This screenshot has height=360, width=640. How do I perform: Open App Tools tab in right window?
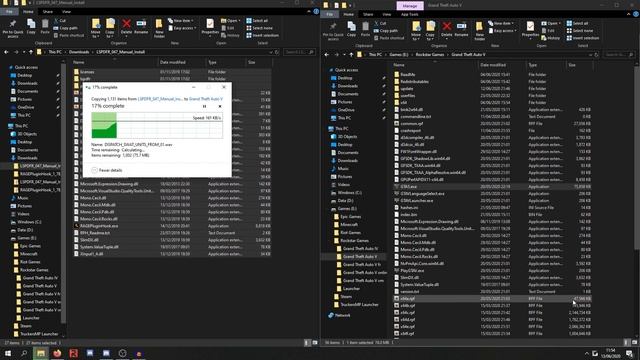(409, 14)
